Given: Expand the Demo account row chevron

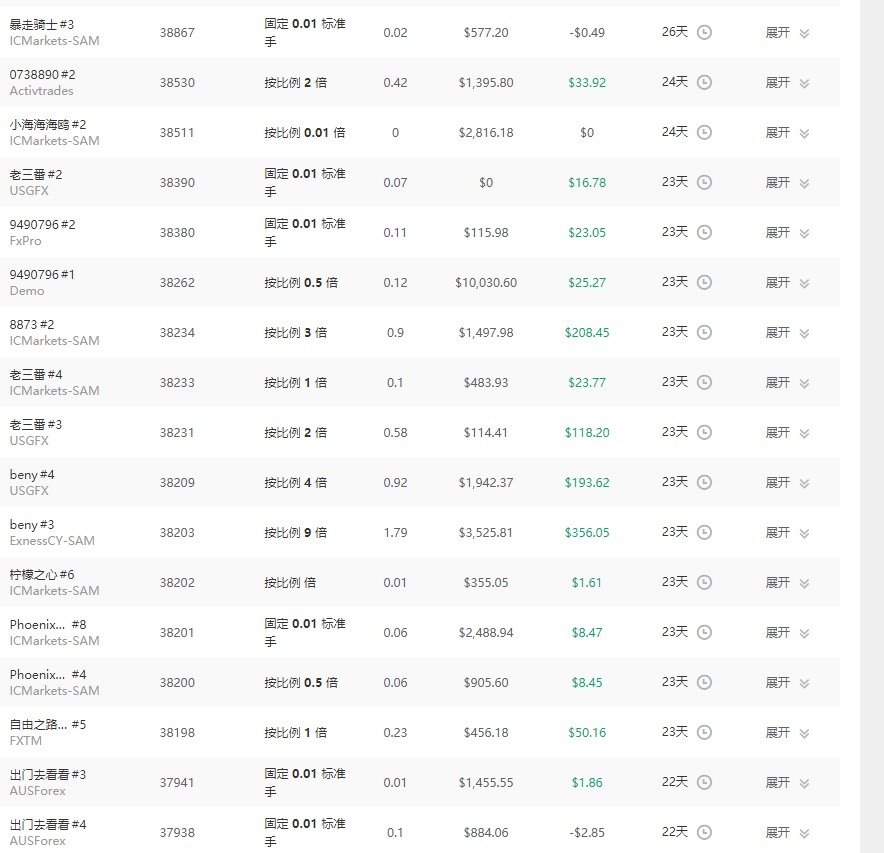Looking at the screenshot, I should [805, 284].
